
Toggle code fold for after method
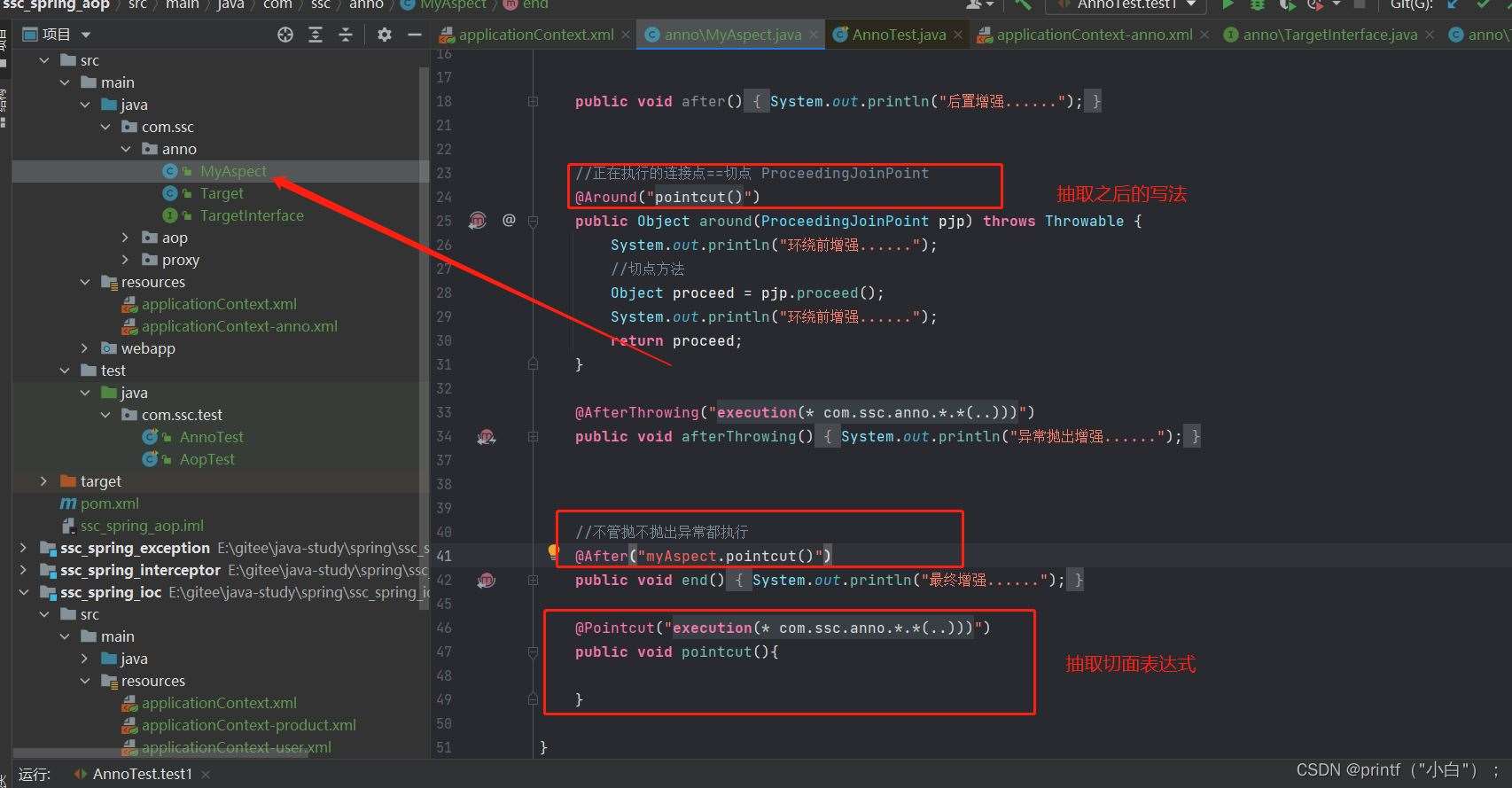click(x=533, y=101)
